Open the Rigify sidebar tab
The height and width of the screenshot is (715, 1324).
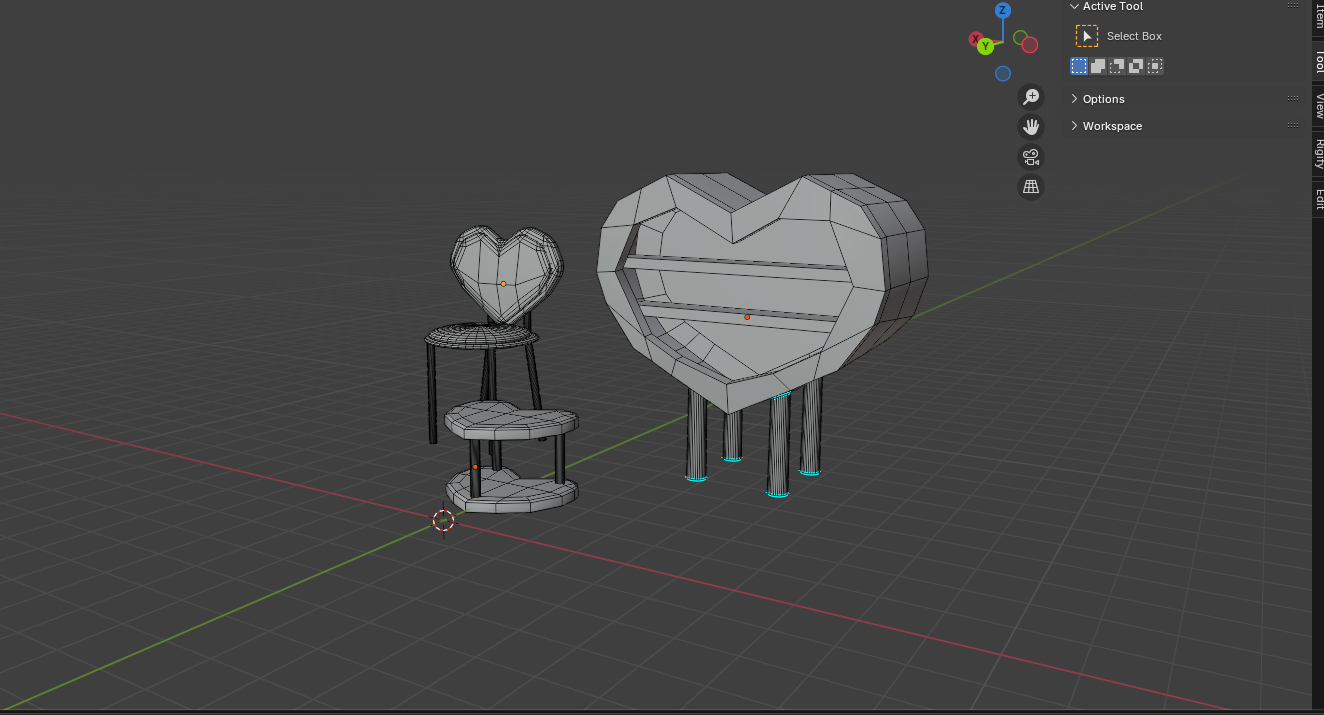pos(1318,154)
